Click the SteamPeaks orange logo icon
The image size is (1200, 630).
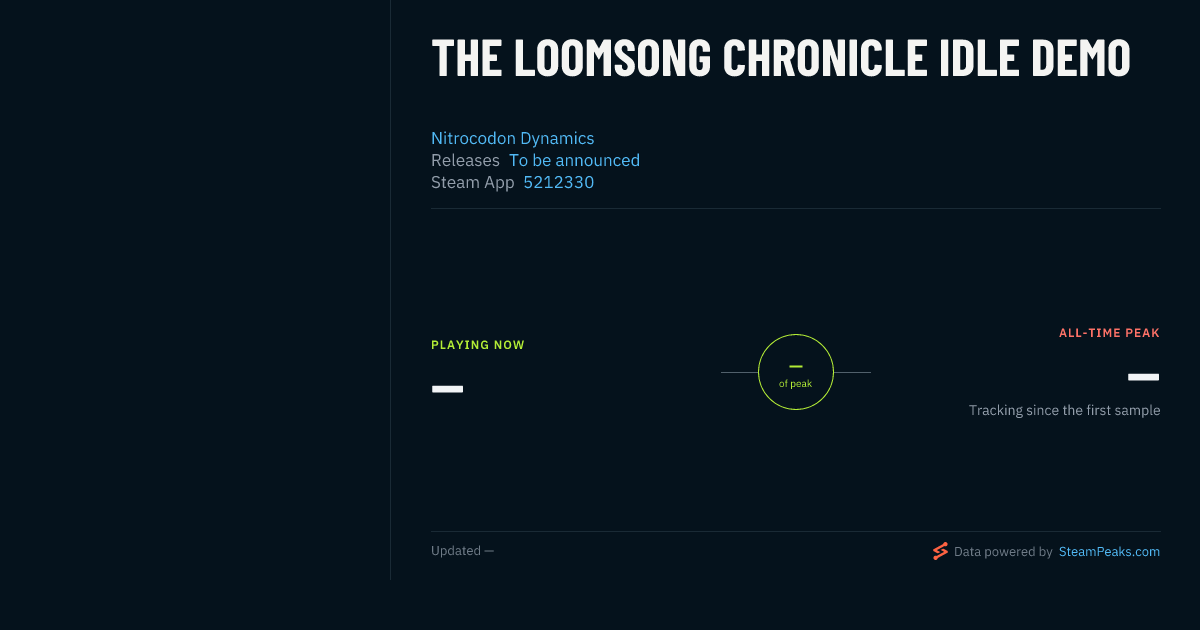(940, 551)
